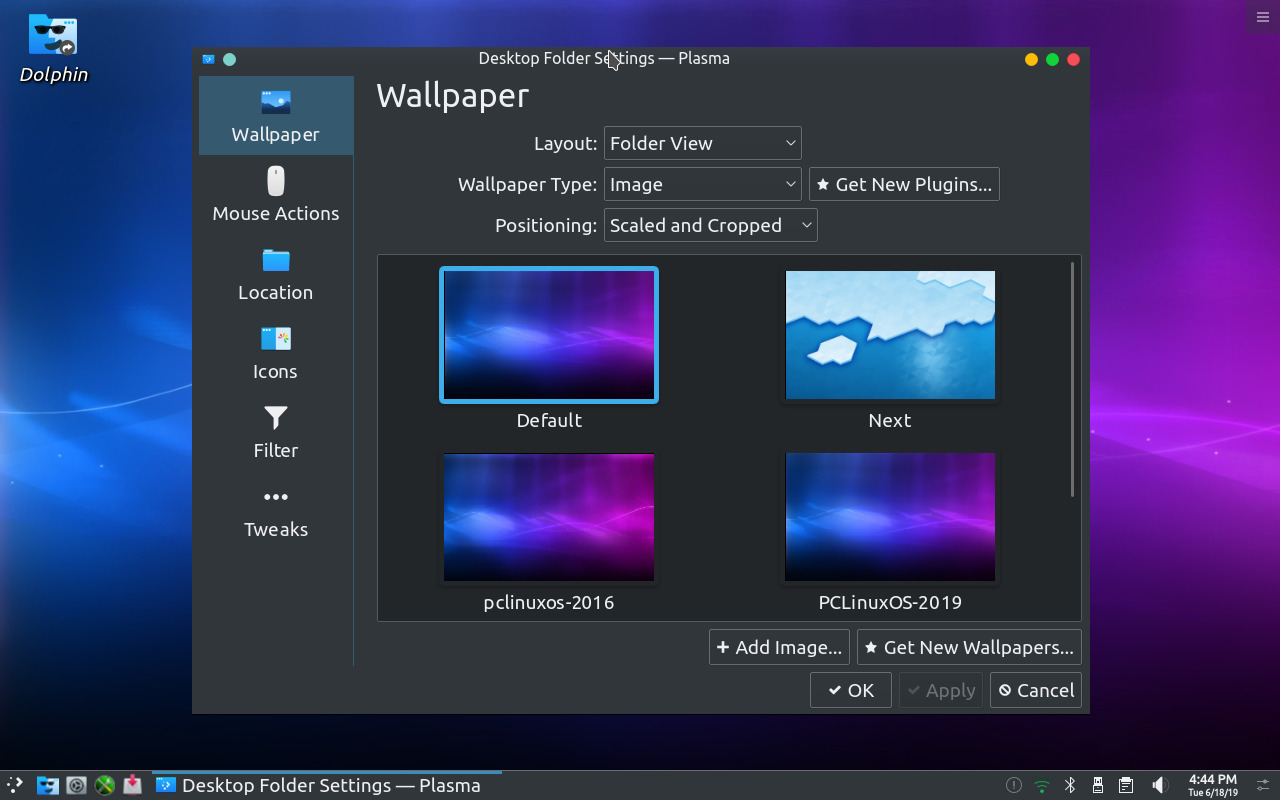Expand the Positioning dropdown

[711, 225]
